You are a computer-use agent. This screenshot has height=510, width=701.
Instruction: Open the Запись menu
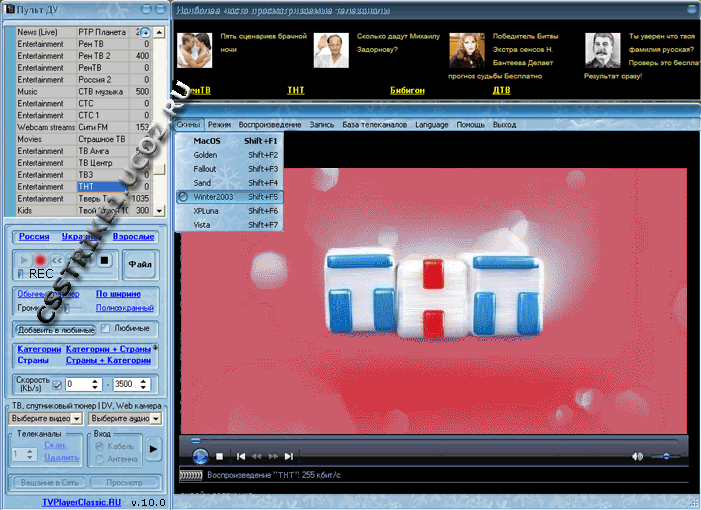(x=322, y=125)
